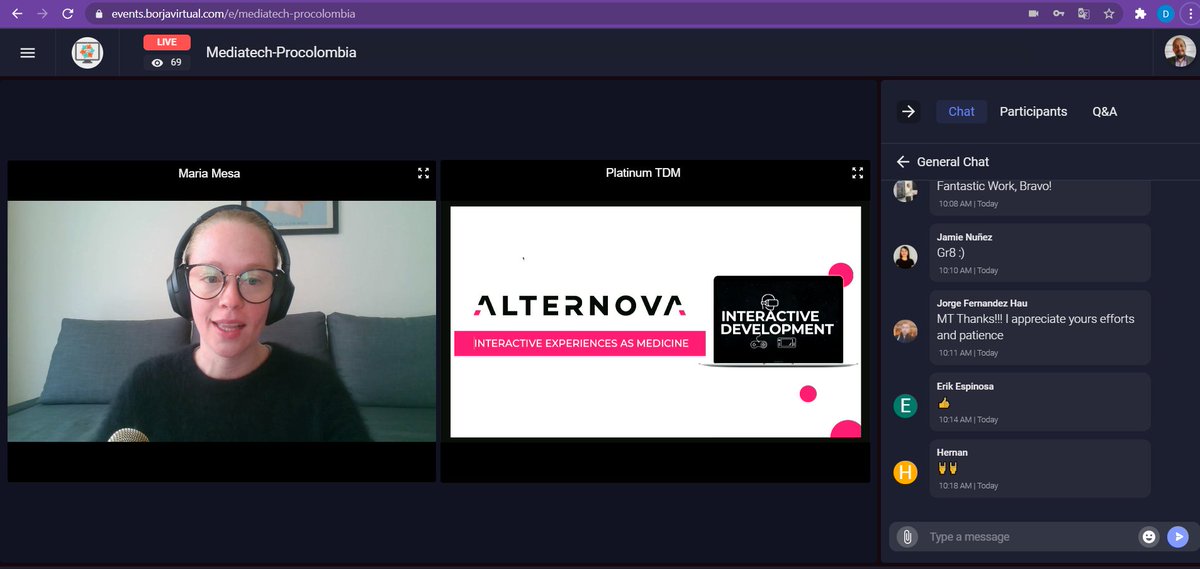This screenshot has height=569, width=1200.
Task: Open the user profile photo at top right
Action: click(1180, 52)
